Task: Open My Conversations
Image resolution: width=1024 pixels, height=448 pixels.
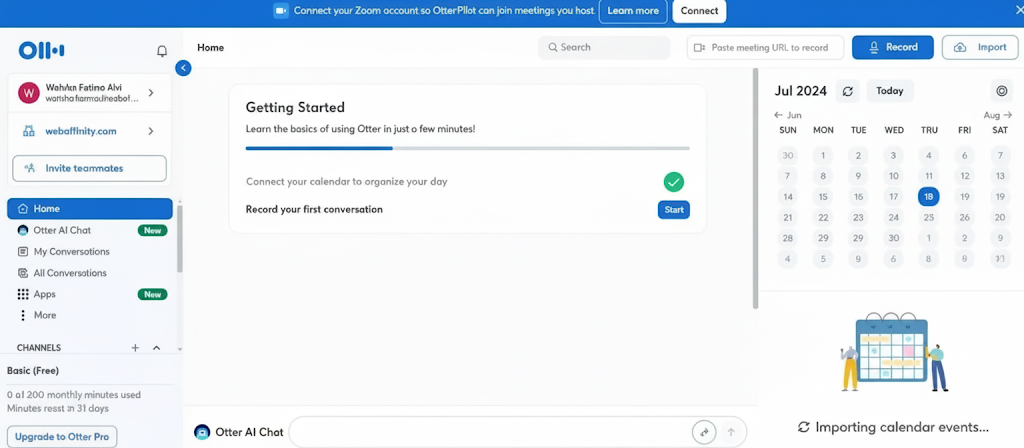Action: point(90,251)
